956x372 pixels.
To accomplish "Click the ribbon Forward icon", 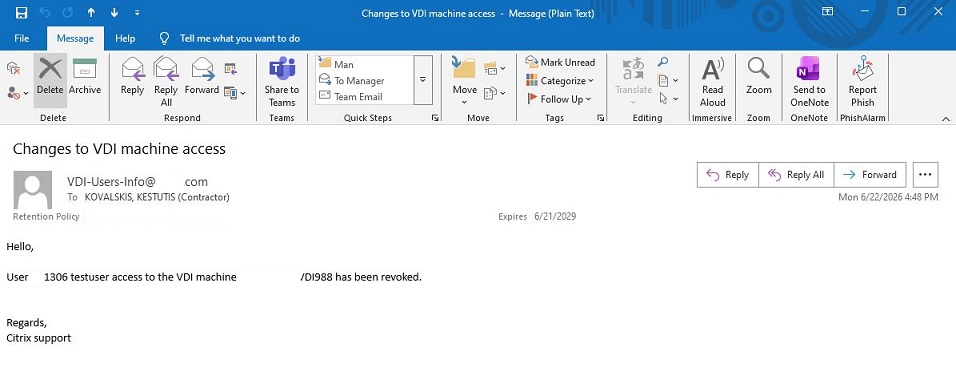I will pyautogui.click(x=202, y=77).
